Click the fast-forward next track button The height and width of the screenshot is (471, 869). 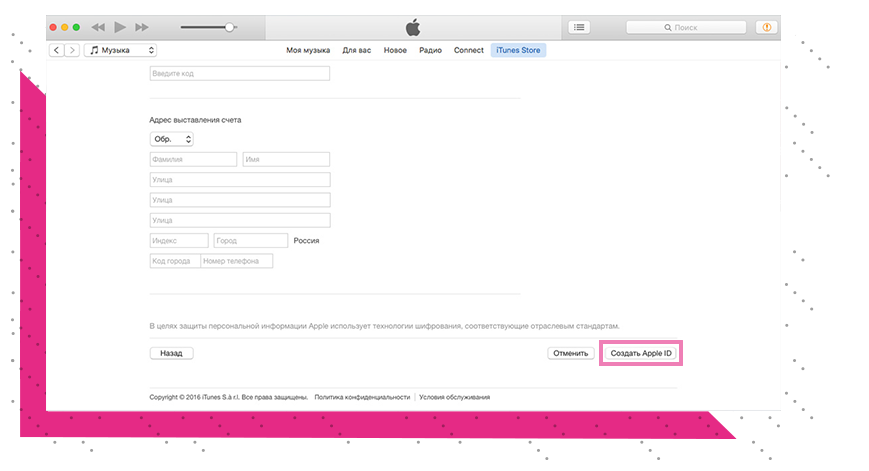click(142, 27)
